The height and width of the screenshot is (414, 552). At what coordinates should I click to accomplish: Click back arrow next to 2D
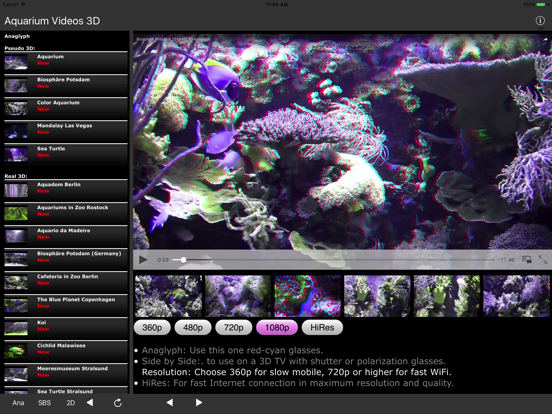click(90, 402)
